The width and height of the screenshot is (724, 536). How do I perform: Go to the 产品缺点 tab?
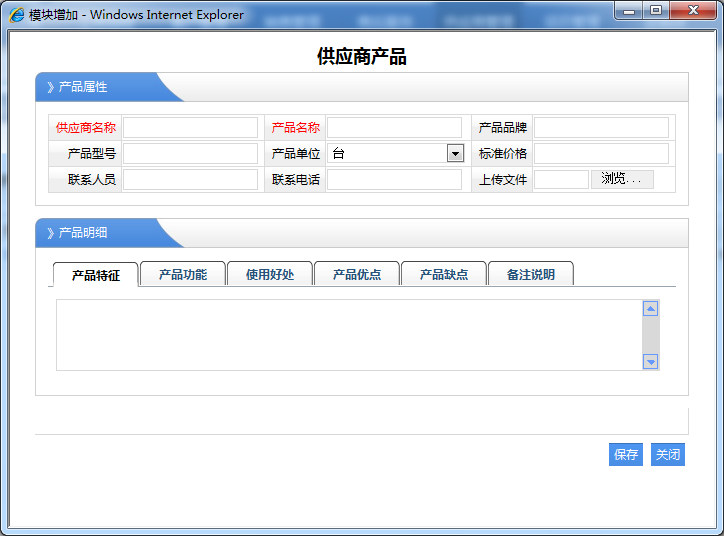tap(444, 274)
